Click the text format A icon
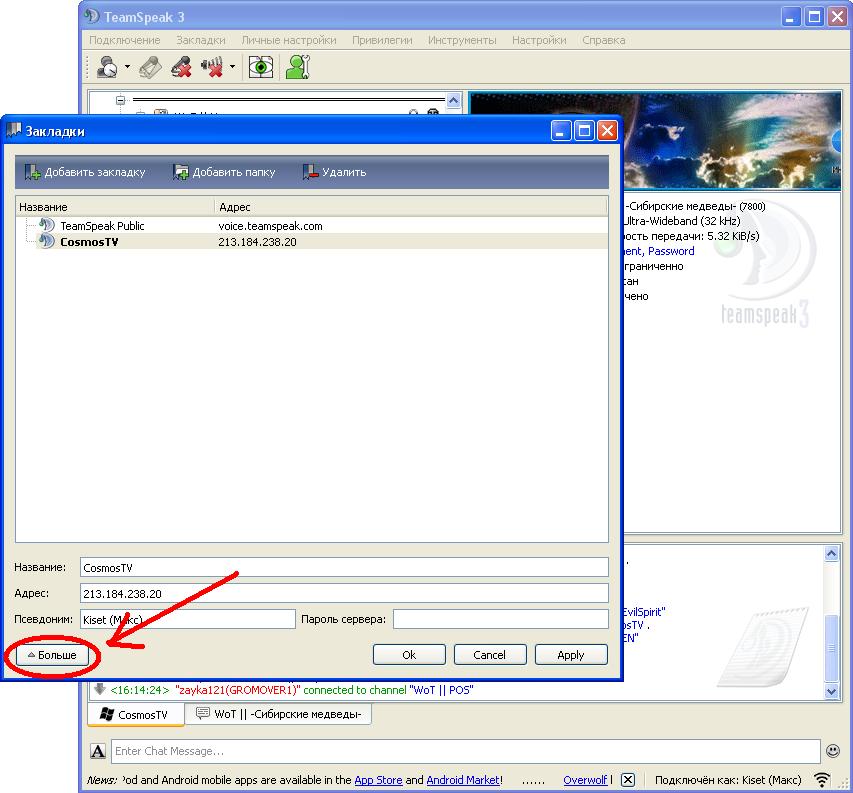 (x=98, y=751)
